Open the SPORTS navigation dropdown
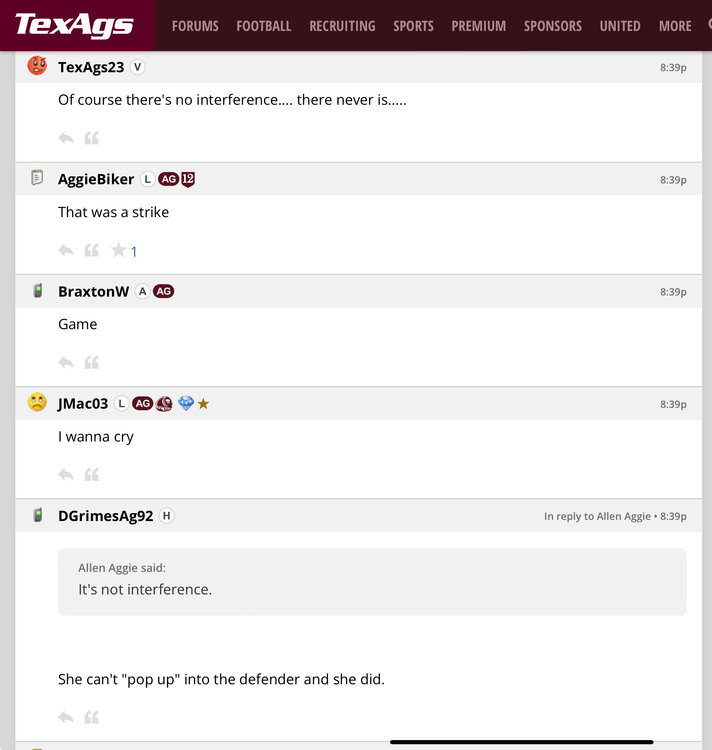This screenshot has width=712, height=750. point(413,26)
